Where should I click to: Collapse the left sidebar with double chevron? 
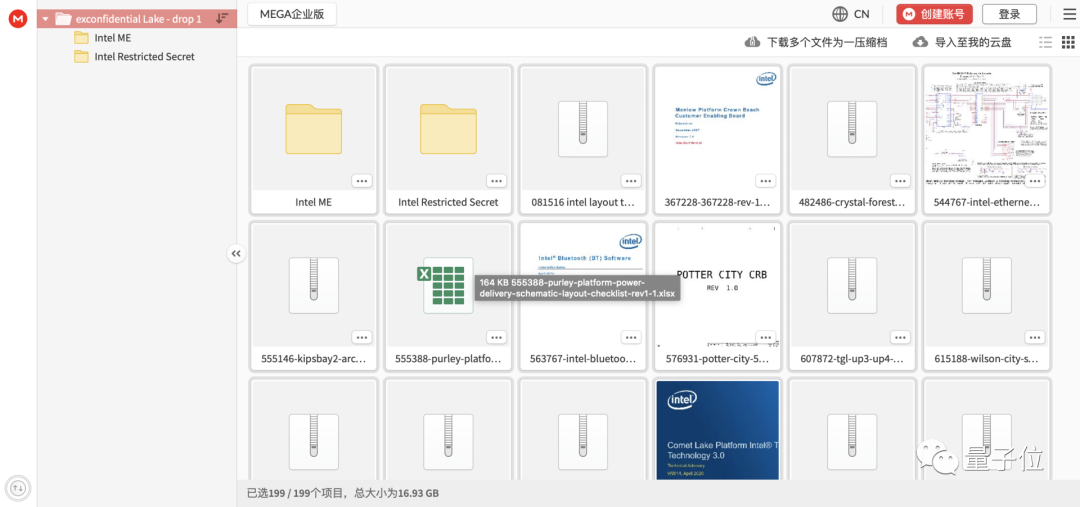click(x=236, y=254)
